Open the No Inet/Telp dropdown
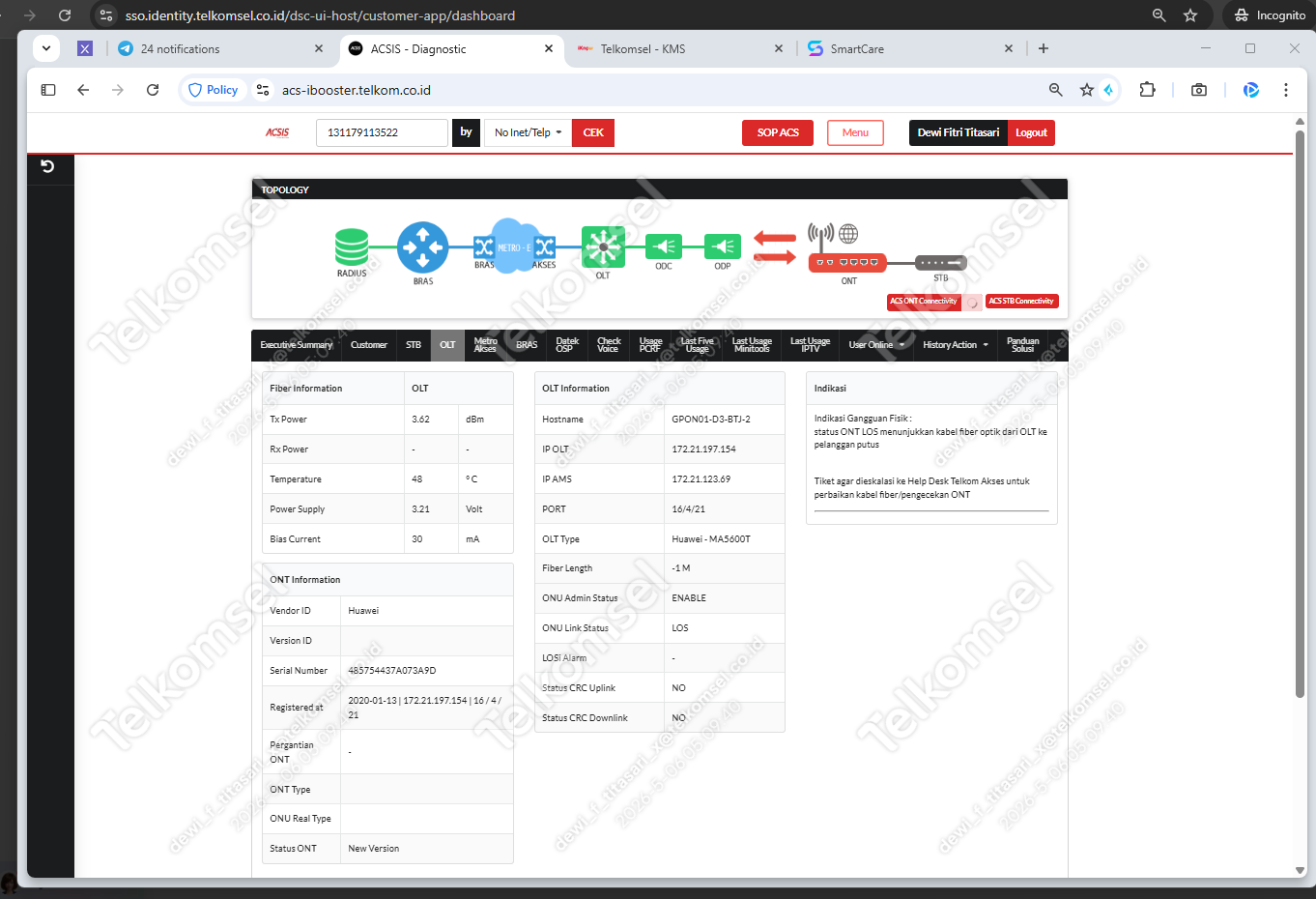The height and width of the screenshot is (899, 1316). coord(528,132)
